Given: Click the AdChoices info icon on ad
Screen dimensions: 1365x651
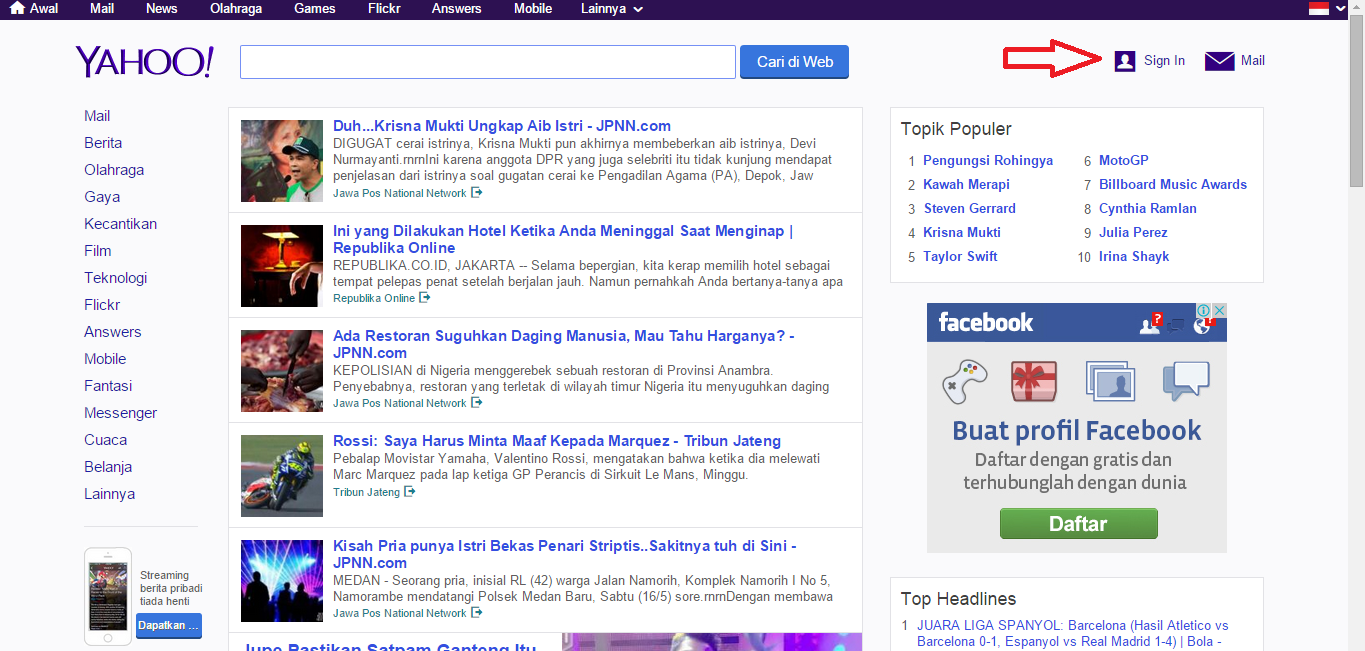Looking at the screenshot, I should click(1205, 311).
